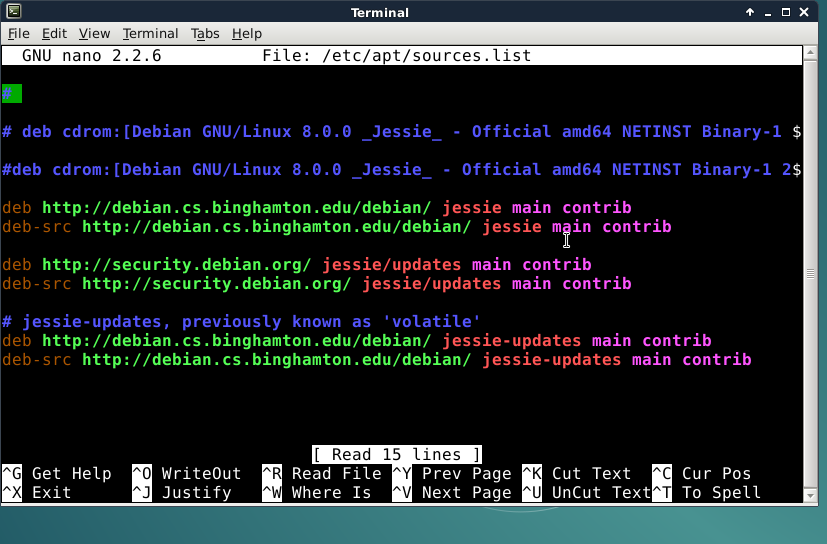Click the ^Y Prev Page shortcut

(x=452, y=474)
